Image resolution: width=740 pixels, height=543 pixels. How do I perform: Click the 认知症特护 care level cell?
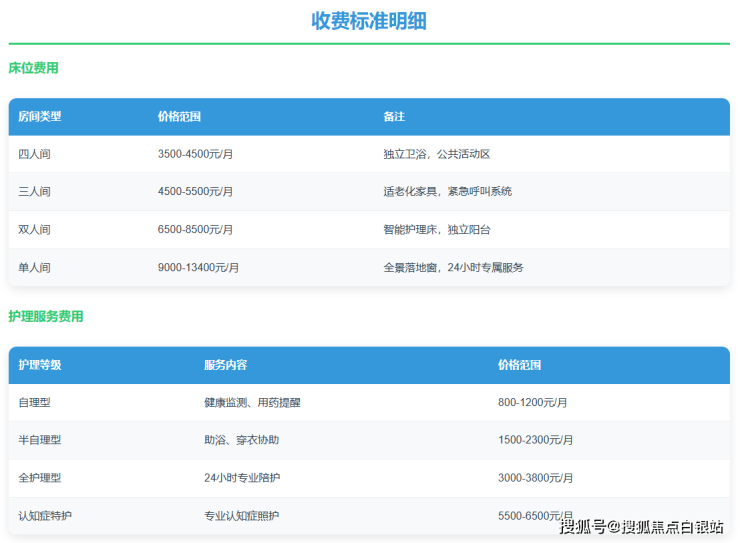[x=45, y=516]
